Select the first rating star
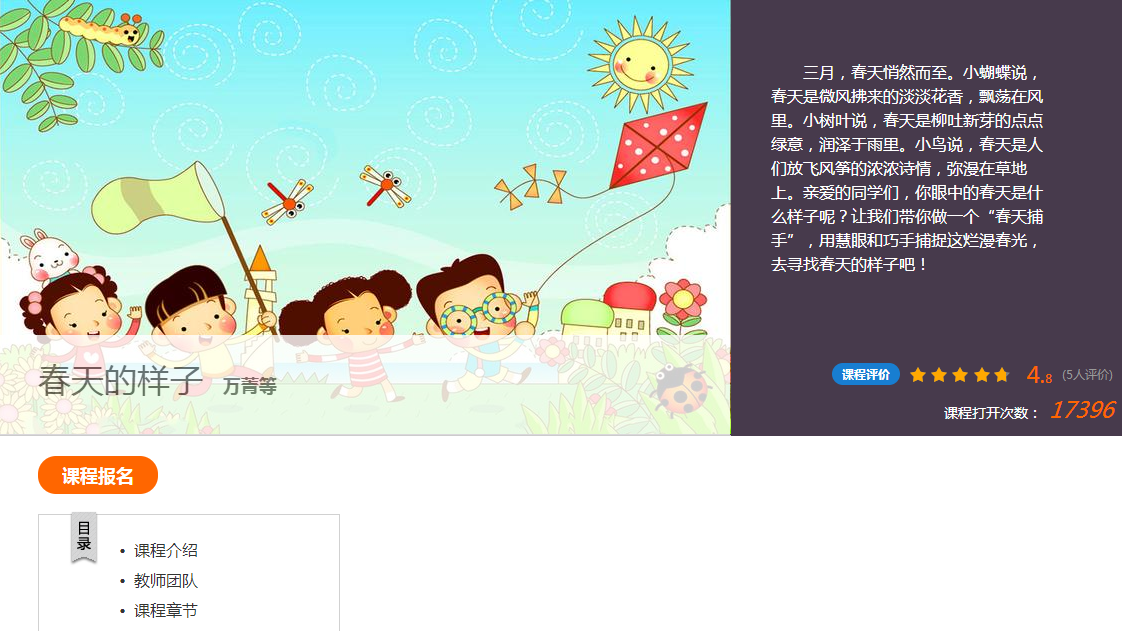The width and height of the screenshot is (1122, 631). [x=918, y=375]
